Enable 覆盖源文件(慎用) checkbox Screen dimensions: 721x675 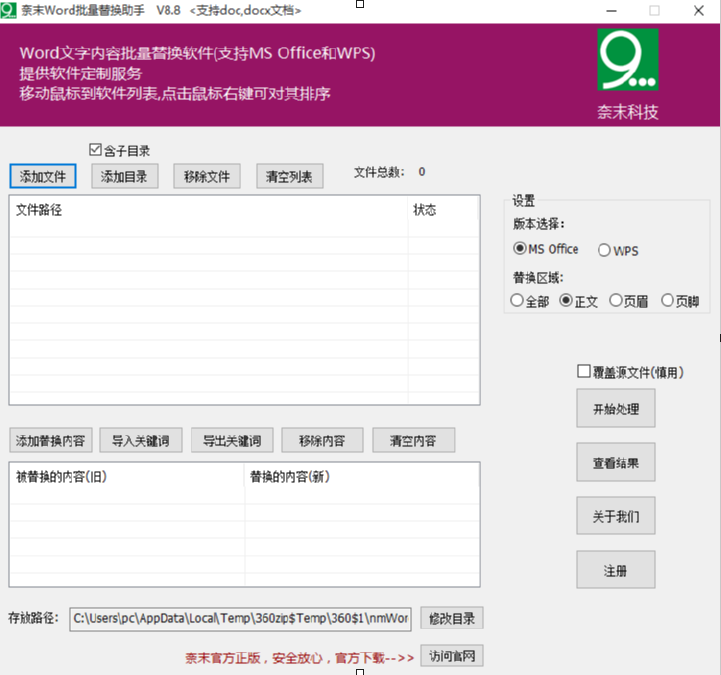click(x=584, y=371)
